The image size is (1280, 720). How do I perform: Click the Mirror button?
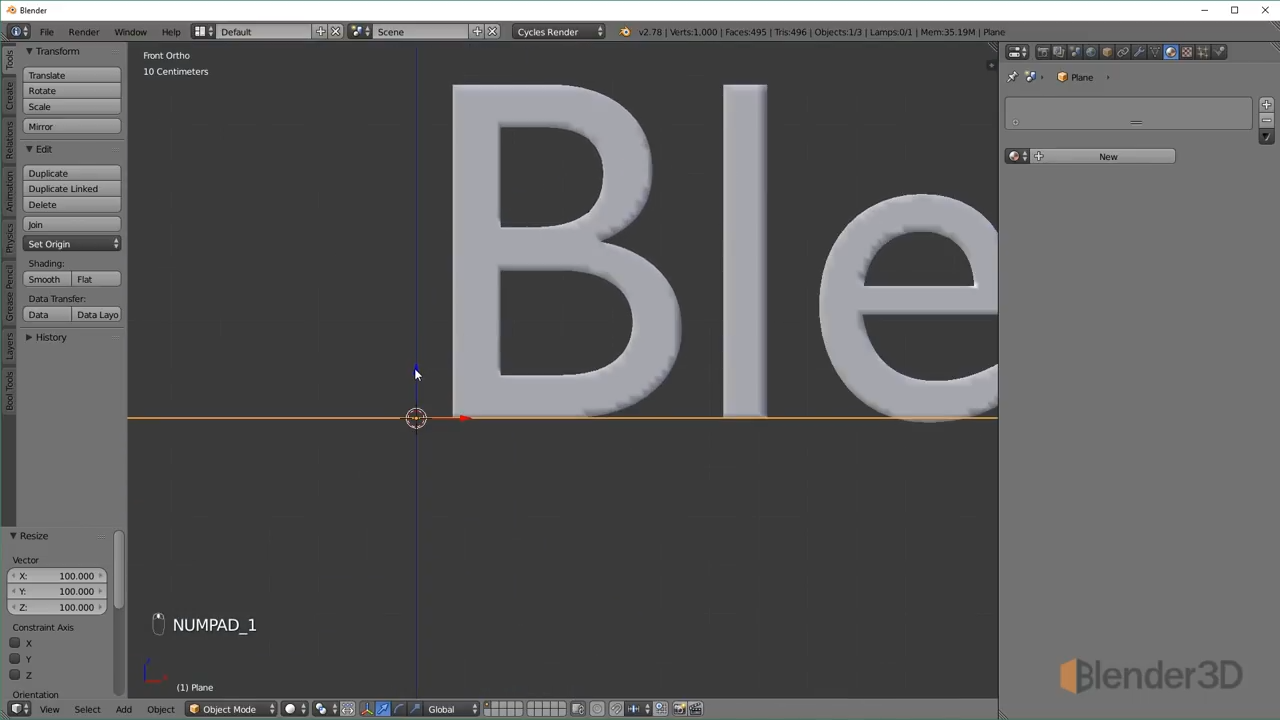pyautogui.click(x=72, y=127)
